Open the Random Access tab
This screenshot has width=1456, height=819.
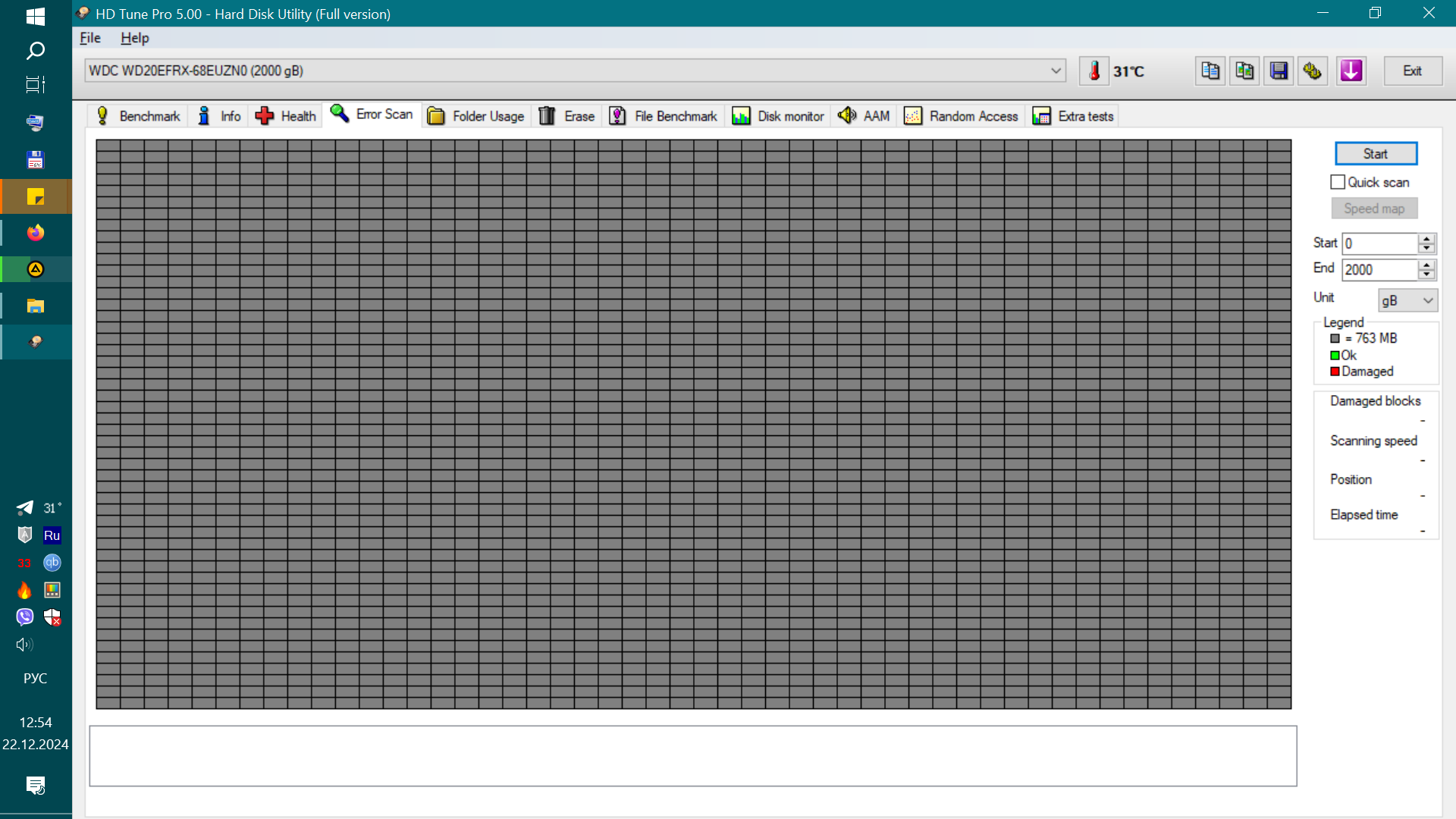point(962,116)
